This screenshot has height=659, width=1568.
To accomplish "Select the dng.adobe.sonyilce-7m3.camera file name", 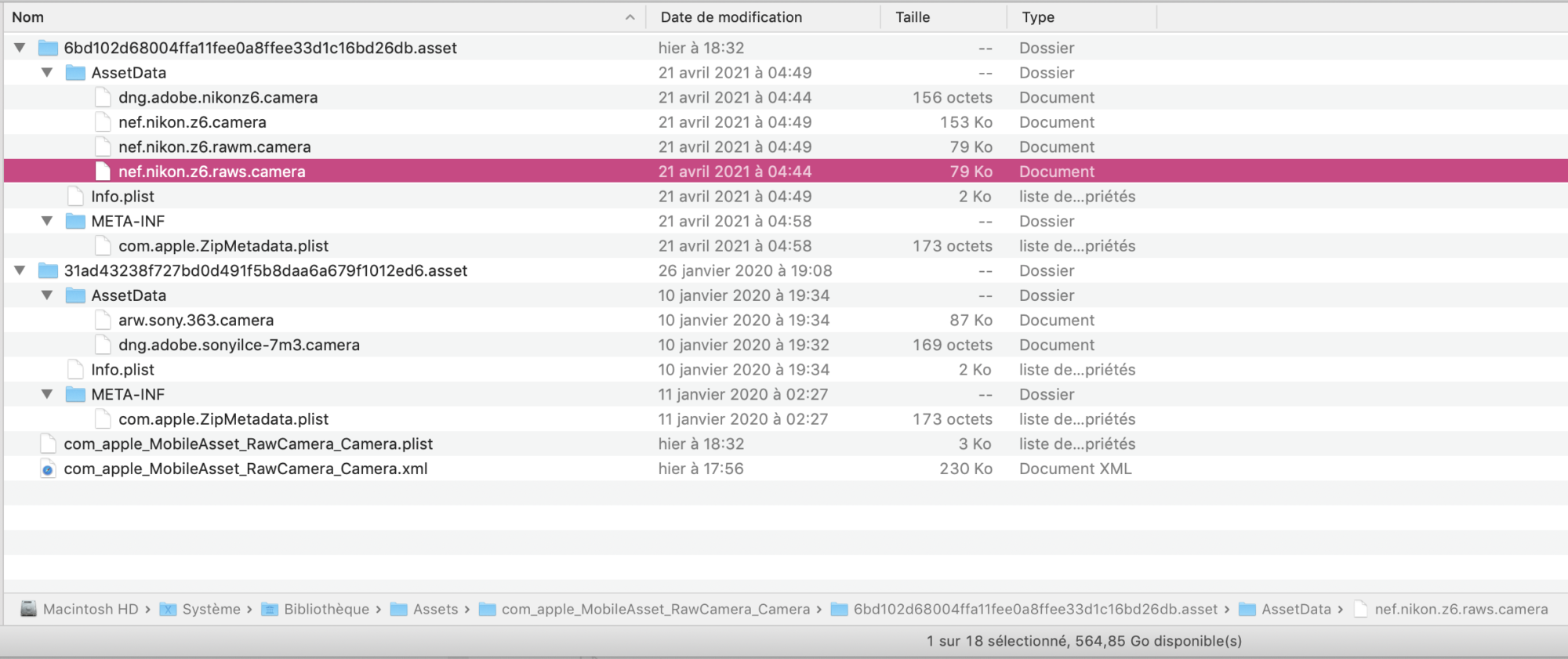I will click(239, 345).
